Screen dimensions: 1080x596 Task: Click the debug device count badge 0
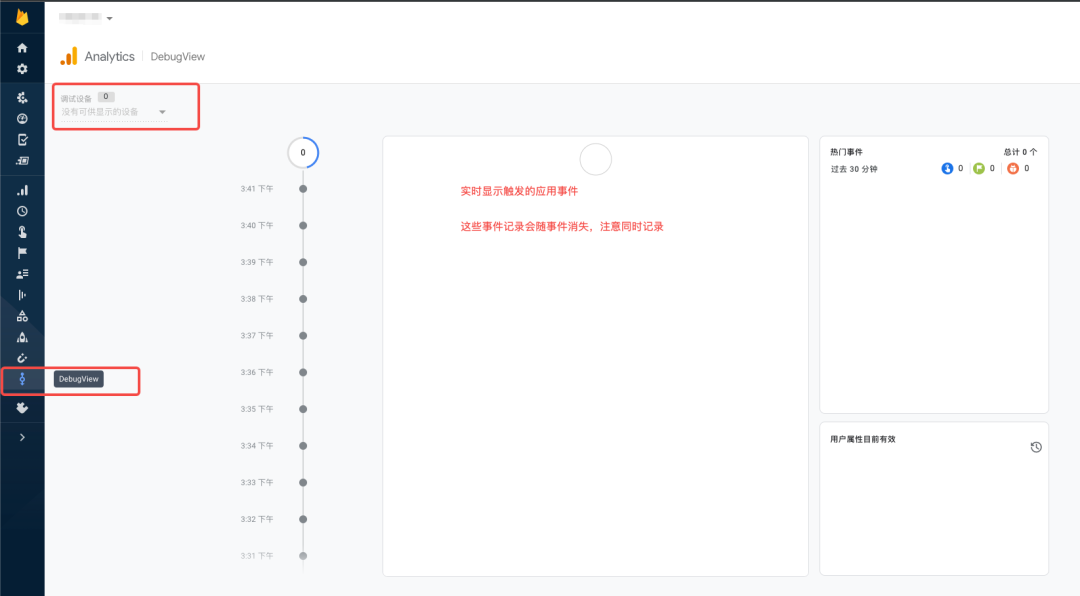pyautogui.click(x=106, y=96)
